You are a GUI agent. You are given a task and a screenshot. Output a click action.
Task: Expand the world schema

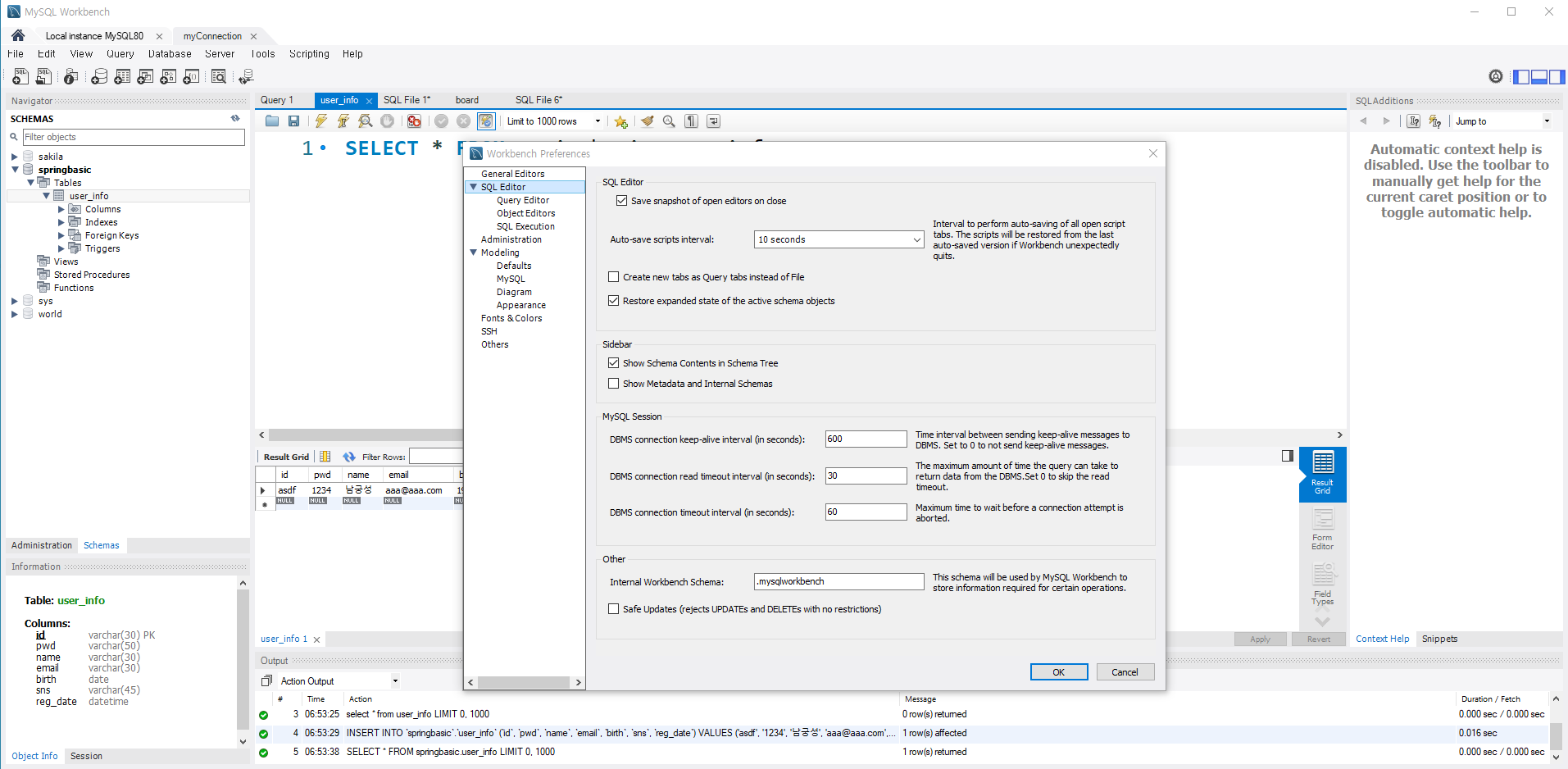pyautogui.click(x=14, y=314)
